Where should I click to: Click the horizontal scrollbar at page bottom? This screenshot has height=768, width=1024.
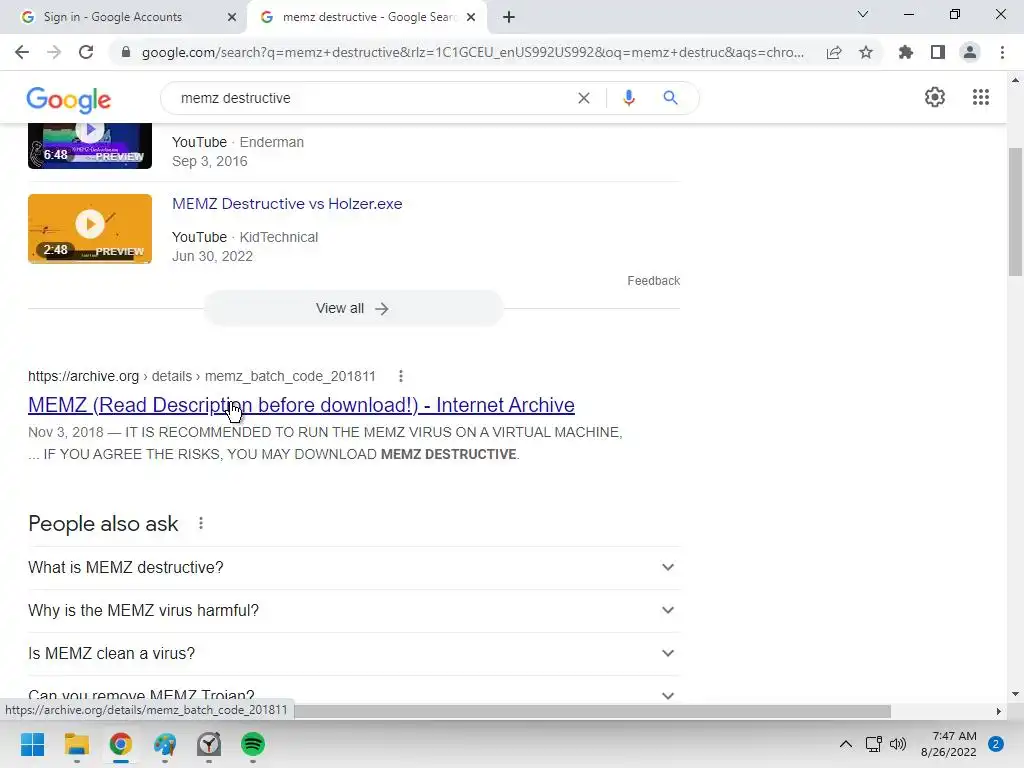[x=594, y=711]
